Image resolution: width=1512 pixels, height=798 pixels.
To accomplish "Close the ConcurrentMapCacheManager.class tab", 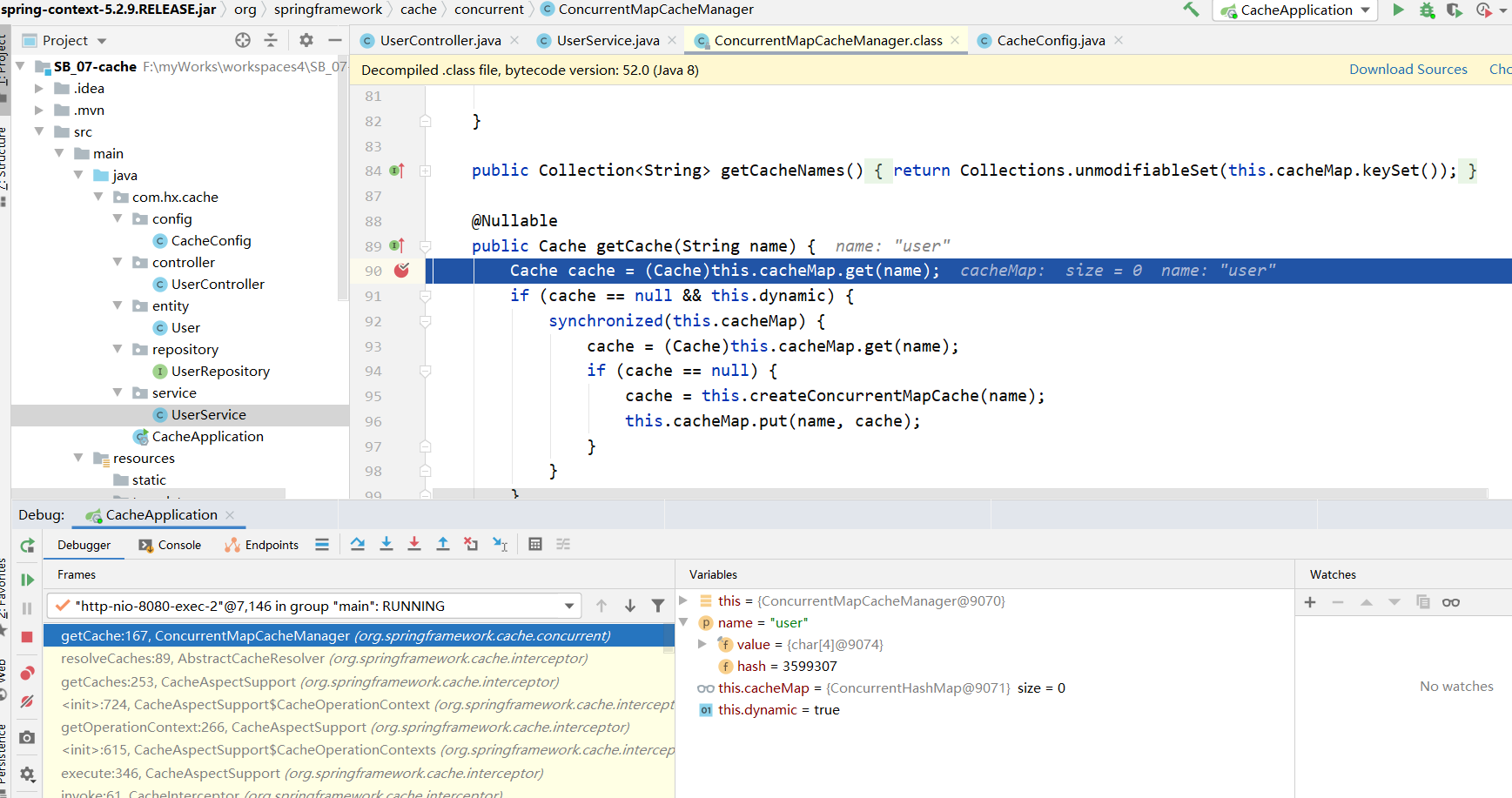I will [x=955, y=40].
